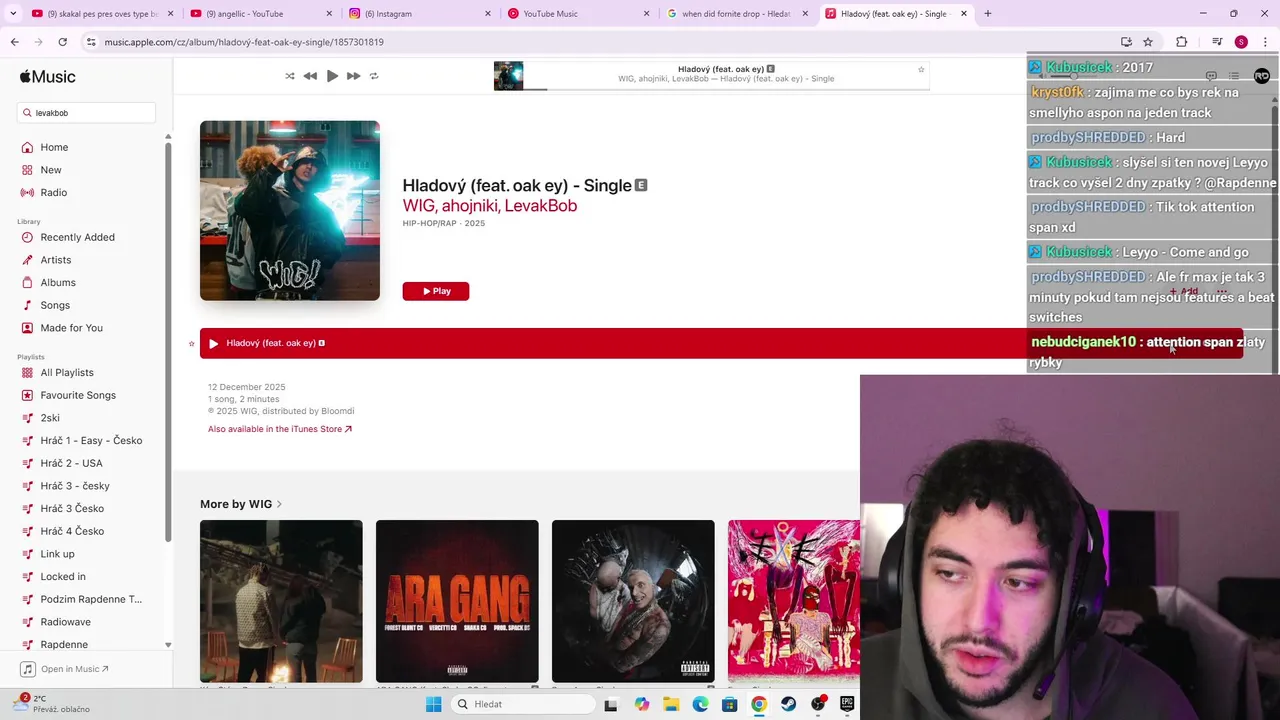Open the first More by WIG album thumbnail
Viewport: 1280px width, 720px height.
click(x=281, y=601)
